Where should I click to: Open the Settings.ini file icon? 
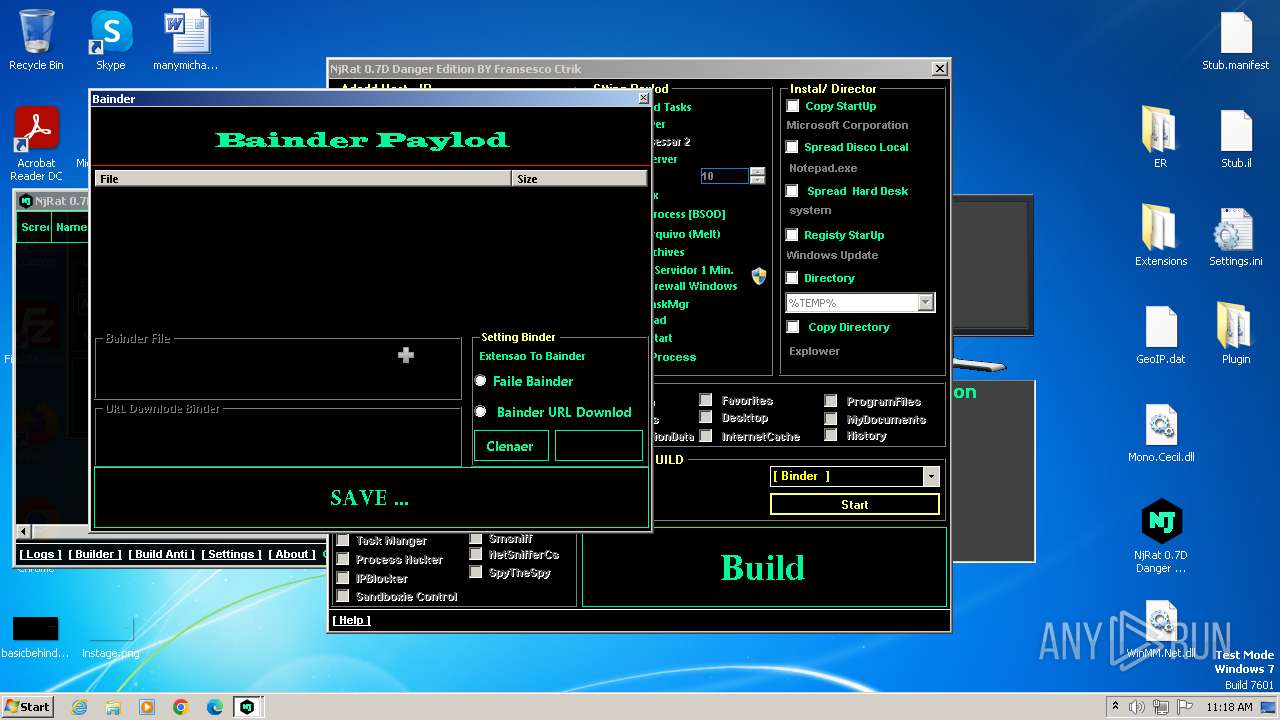(x=1236, y=234)
